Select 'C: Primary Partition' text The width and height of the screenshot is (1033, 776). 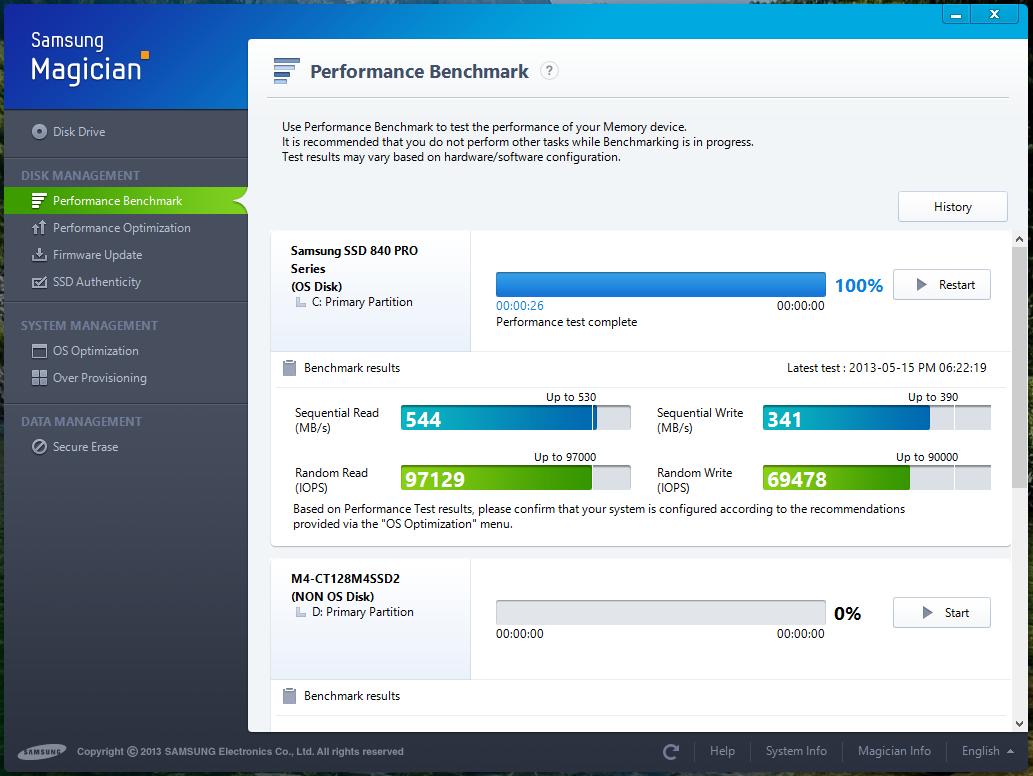click(x=362, y=302)
